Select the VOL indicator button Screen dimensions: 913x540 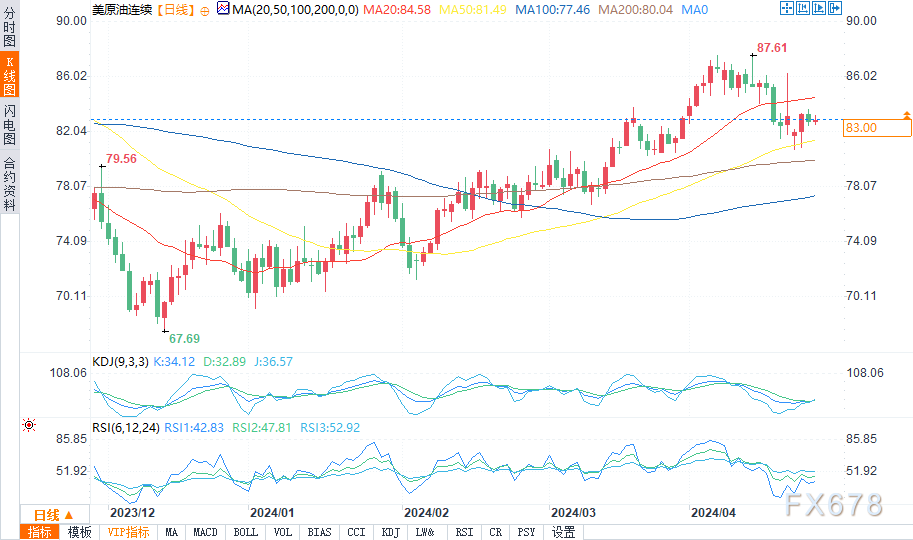pyautogui.click(x=283, y=532)
